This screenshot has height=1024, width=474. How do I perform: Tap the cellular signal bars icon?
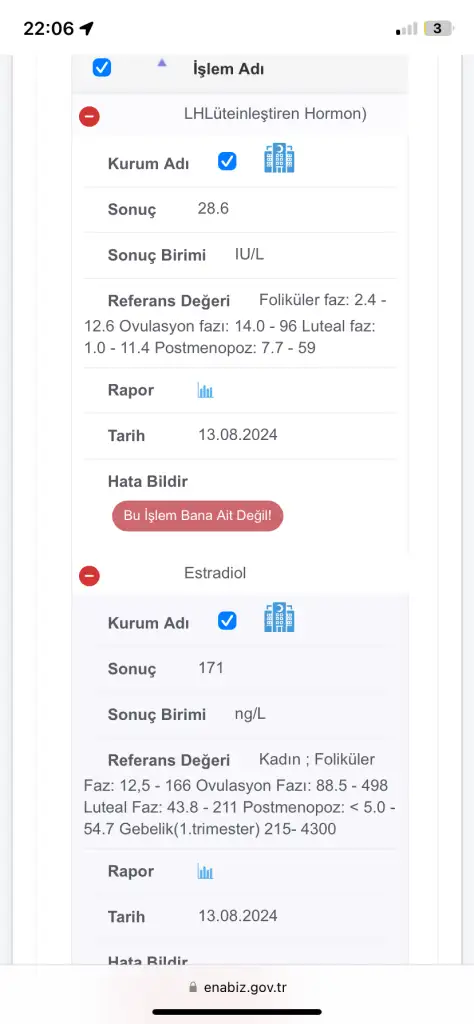click(406, 29)
